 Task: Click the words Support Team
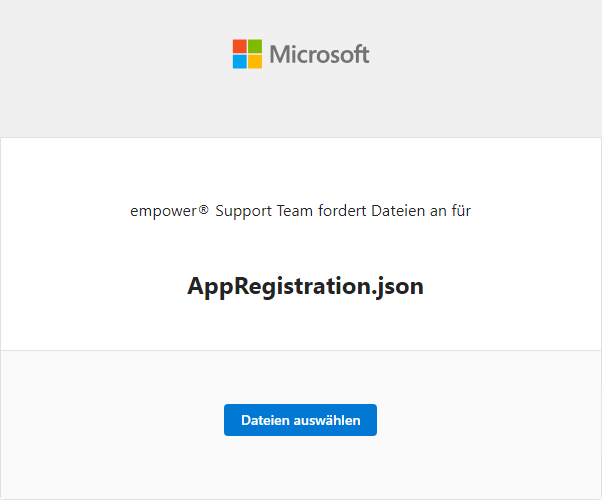point(262,211)
